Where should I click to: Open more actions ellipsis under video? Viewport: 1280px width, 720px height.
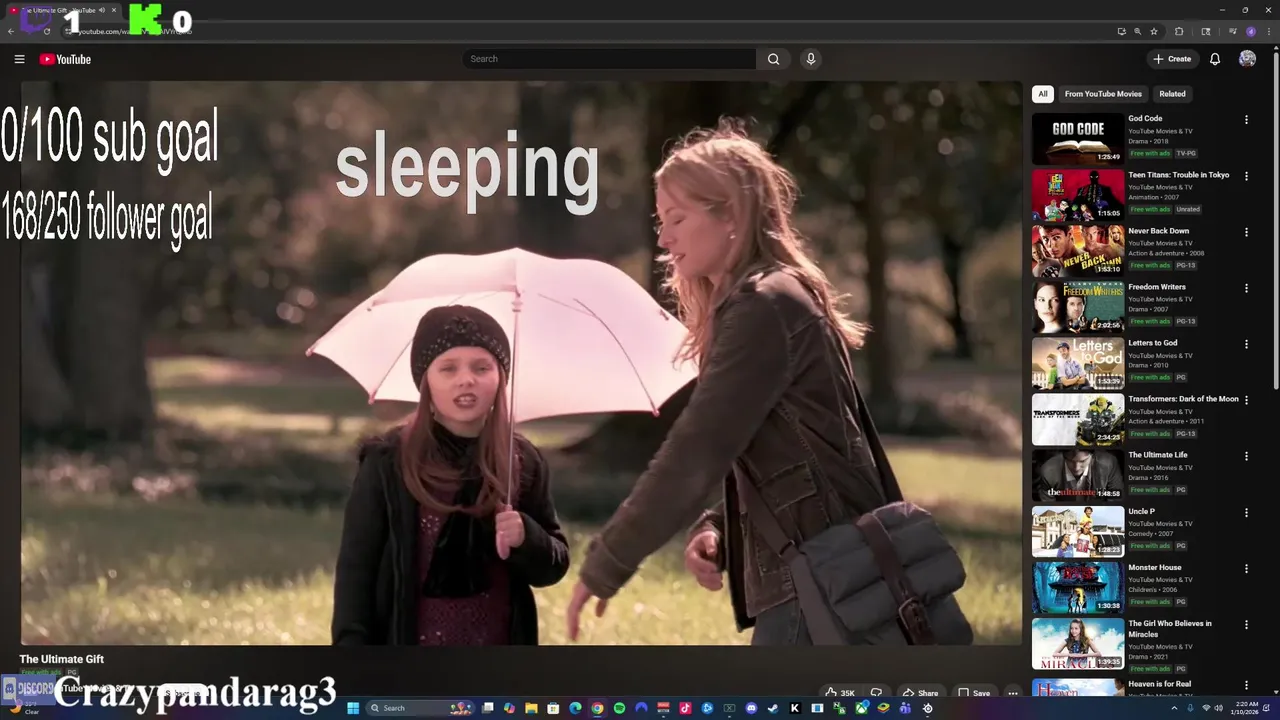point(1013,693)
